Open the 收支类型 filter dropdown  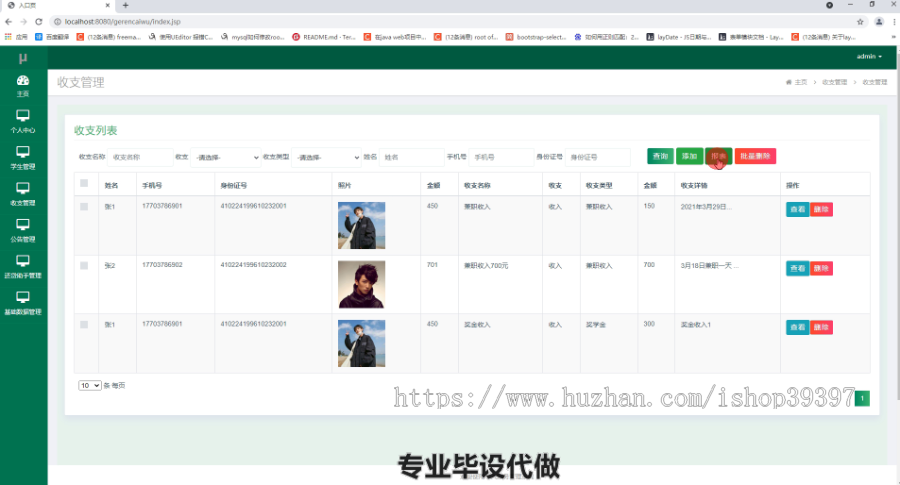click(x=326, y=157)
